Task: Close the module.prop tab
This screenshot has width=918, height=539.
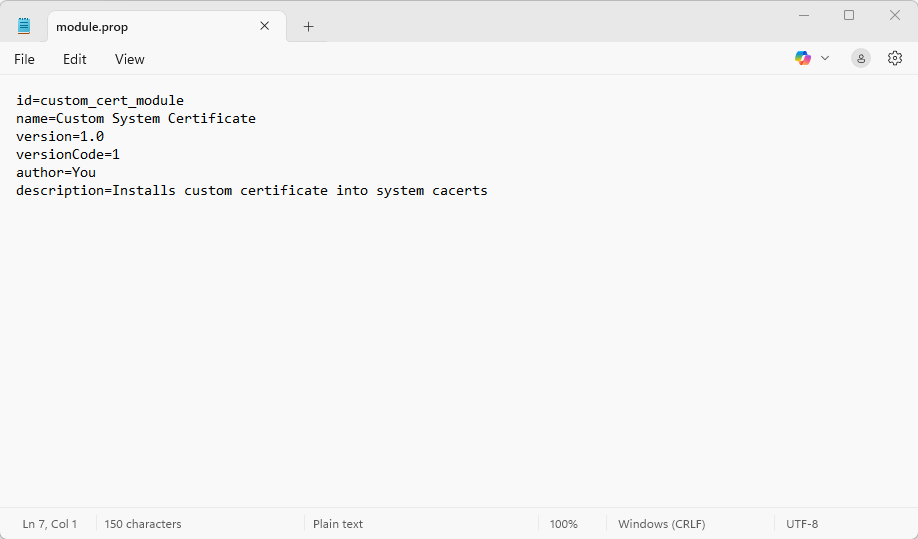Action: coord(265,26)
